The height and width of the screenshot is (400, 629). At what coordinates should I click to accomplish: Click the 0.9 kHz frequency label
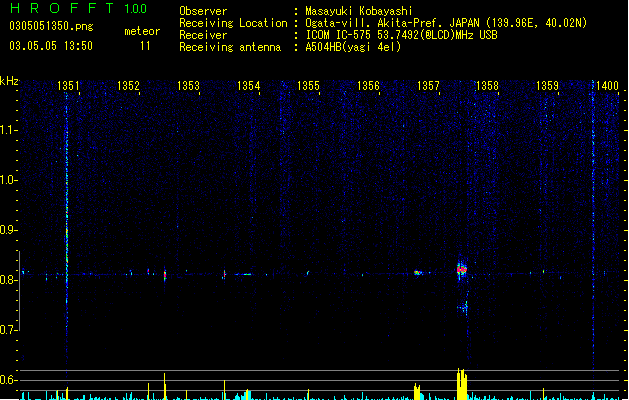(x=8, y=230)
